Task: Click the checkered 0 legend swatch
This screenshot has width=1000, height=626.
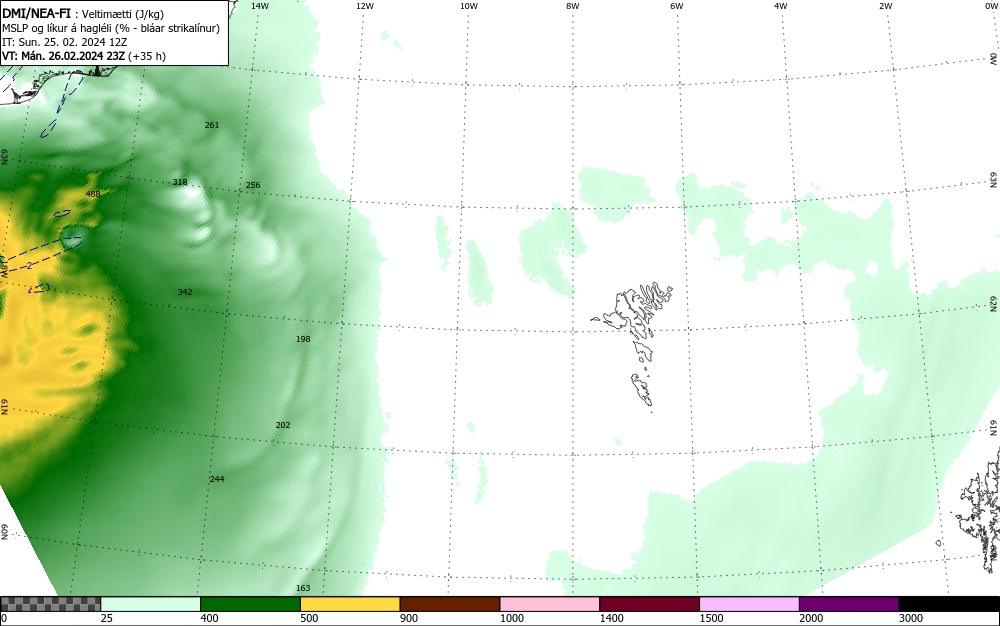Action: pyautogui.click(x=50, y=604)
